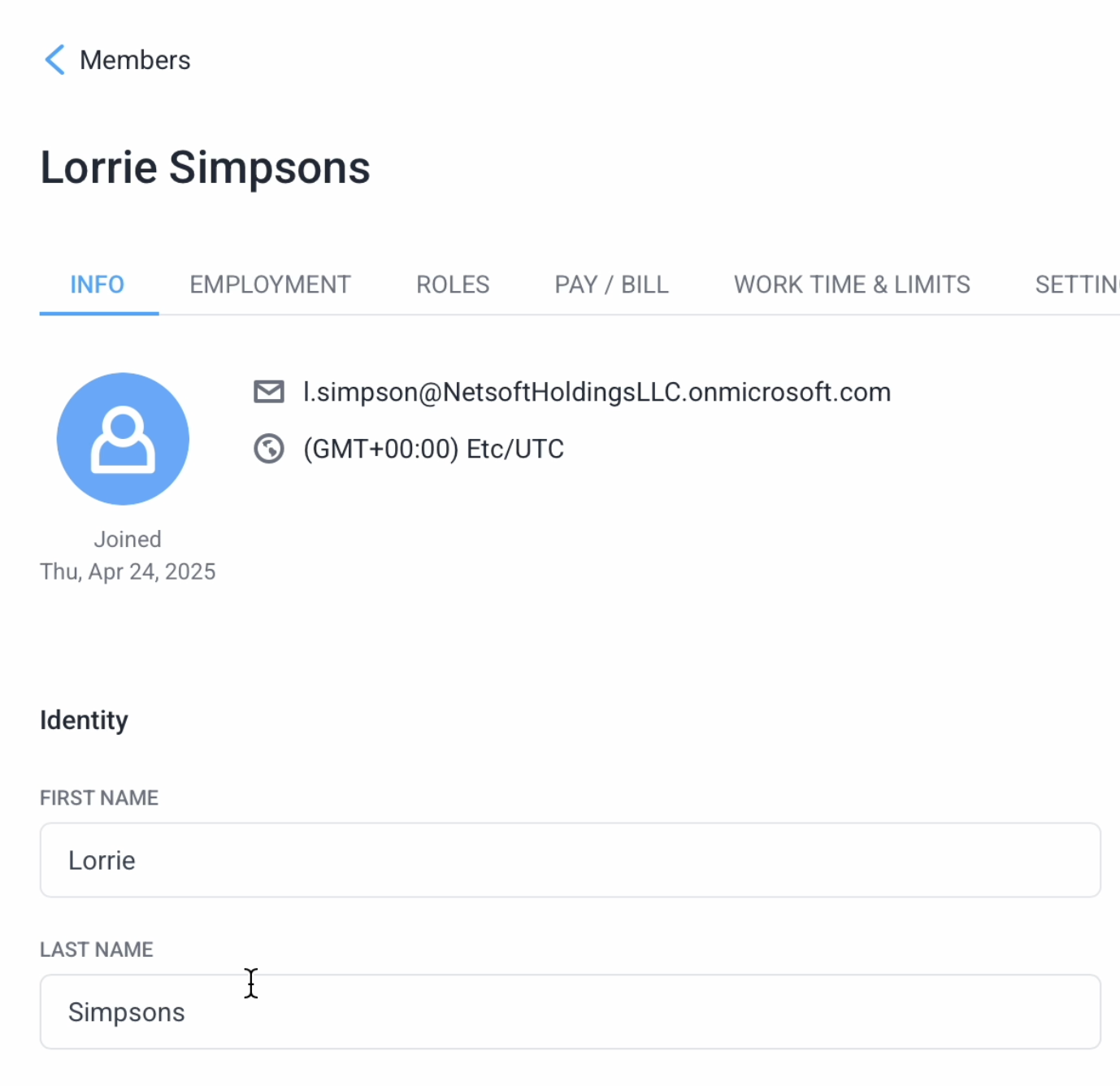Viewport: 1120px width, 1086px height.
Task: Click the Lorrie Simpsons page heading
Action: coord(205,167)
